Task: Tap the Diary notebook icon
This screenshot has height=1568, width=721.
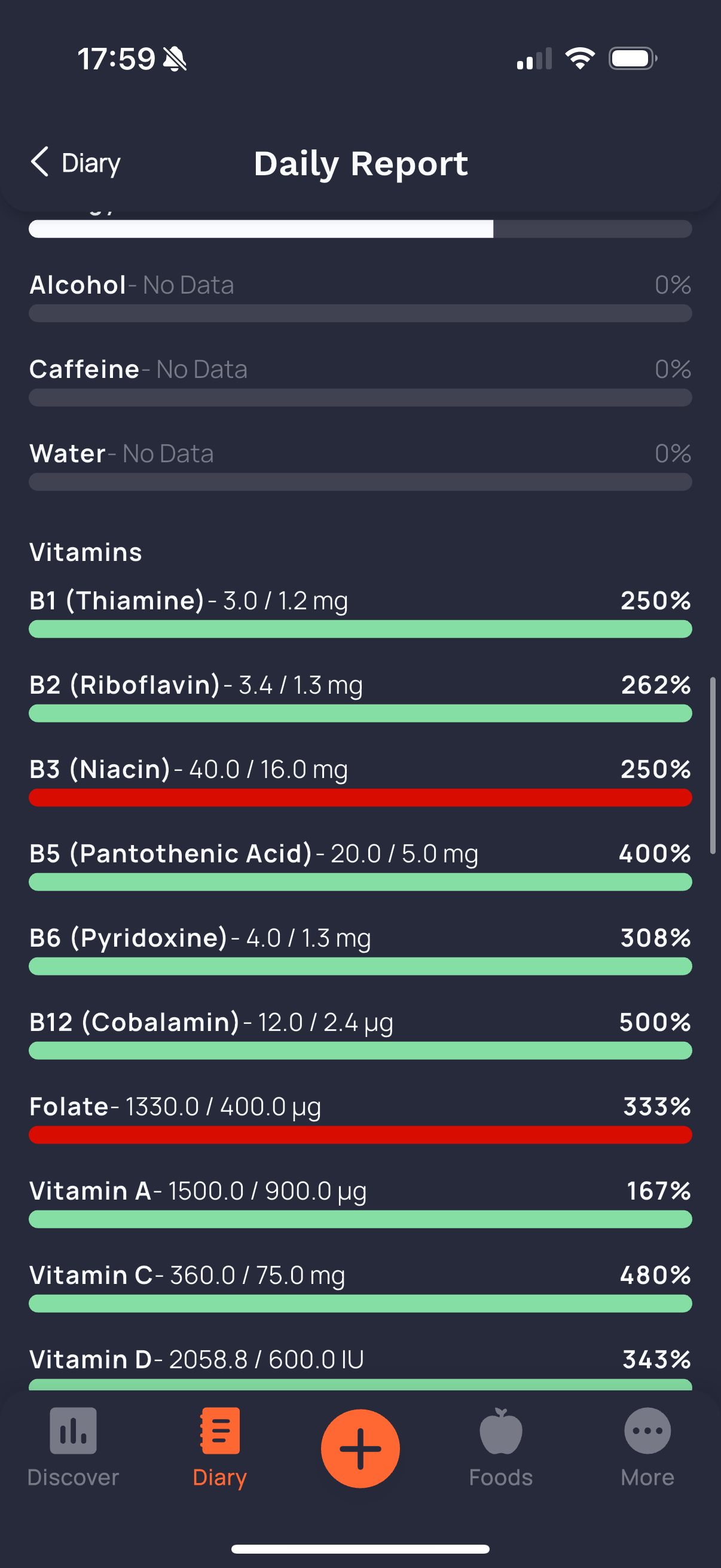Action: [219, 1430]
